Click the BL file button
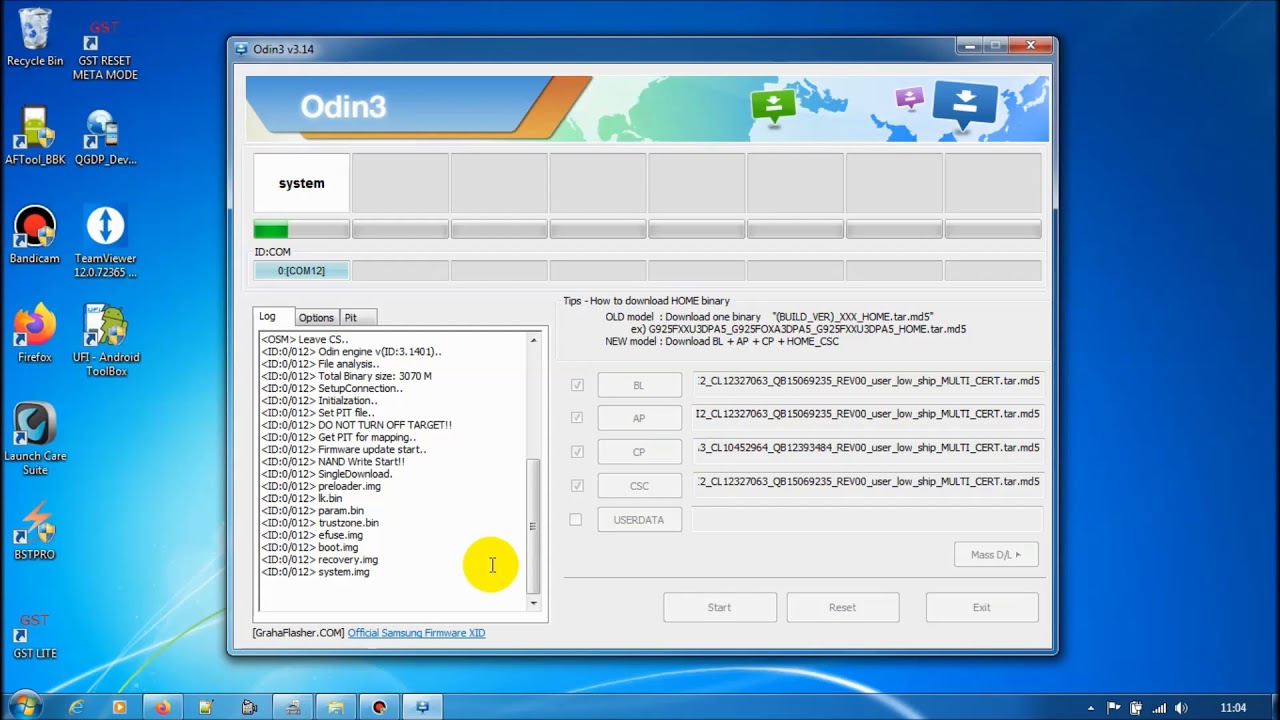 [639, 385]
